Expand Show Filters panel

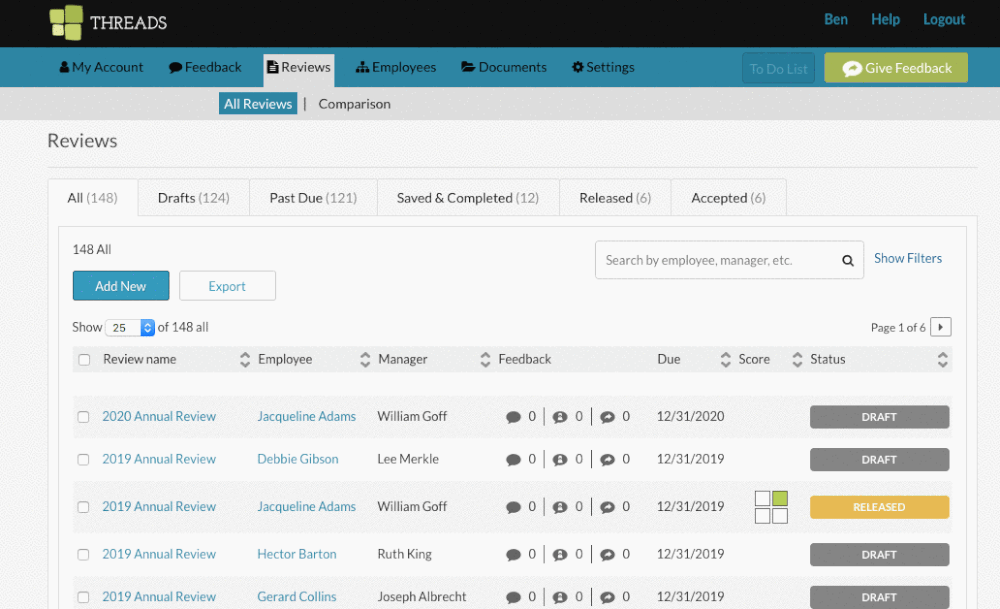tap(908, 258)
